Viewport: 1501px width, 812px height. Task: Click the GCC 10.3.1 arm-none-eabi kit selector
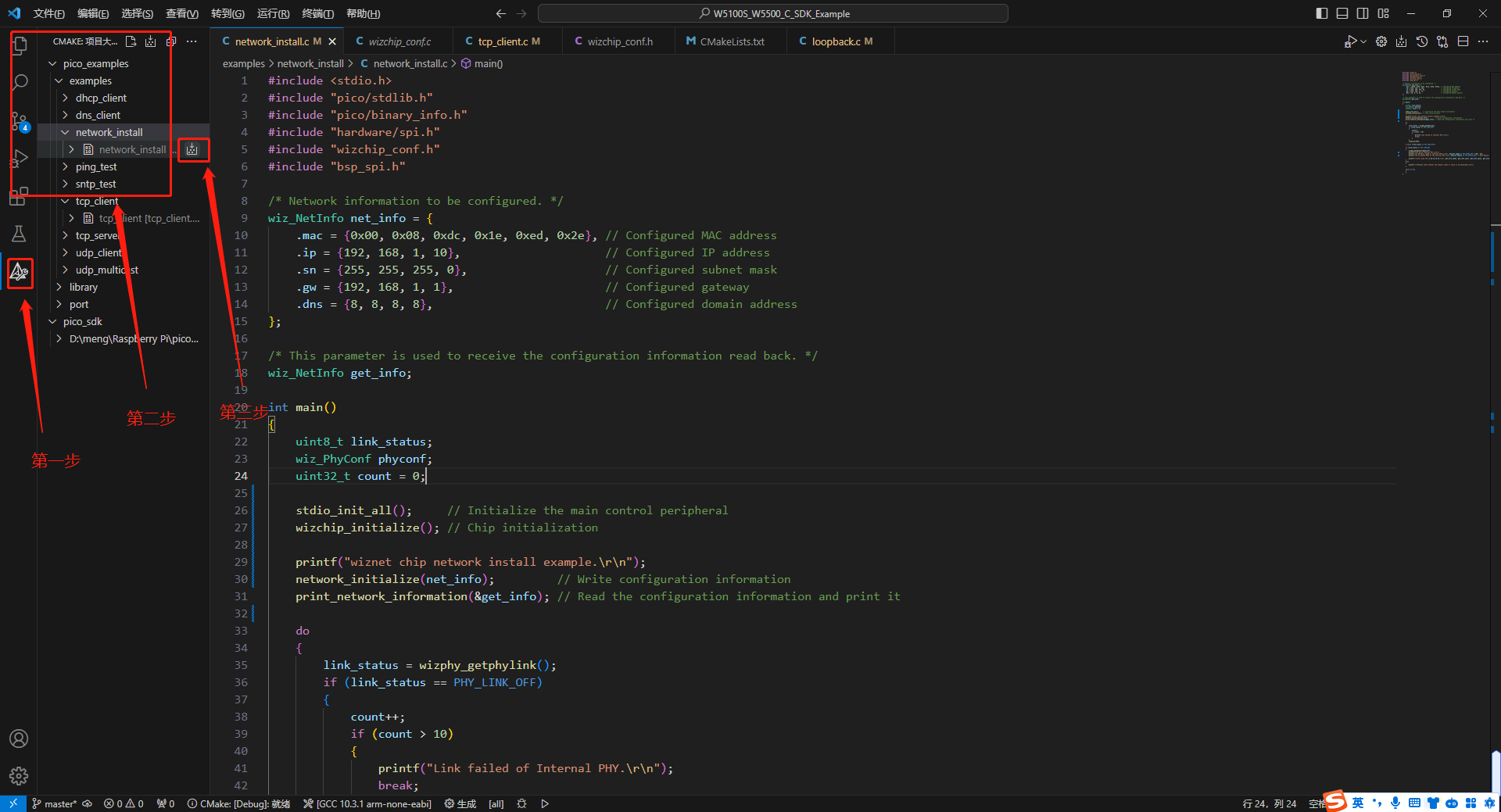tap(367, 803)
